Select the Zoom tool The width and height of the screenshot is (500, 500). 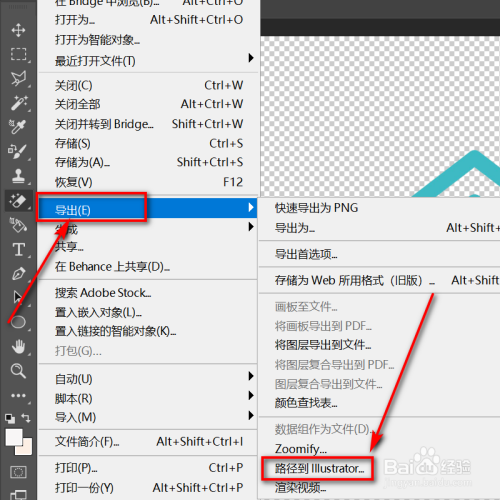(18, 371)
